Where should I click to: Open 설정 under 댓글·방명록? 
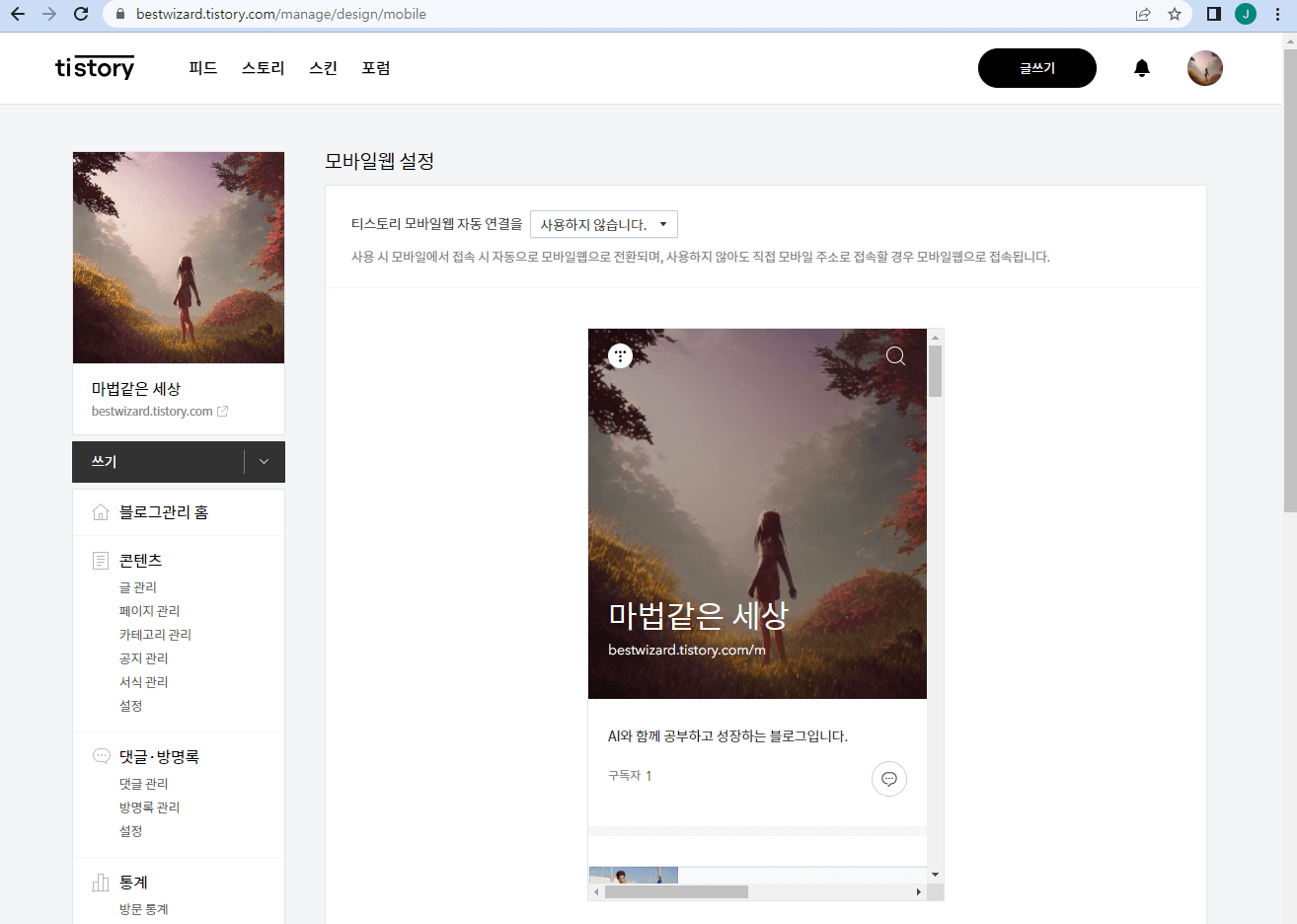click(131, 831)
